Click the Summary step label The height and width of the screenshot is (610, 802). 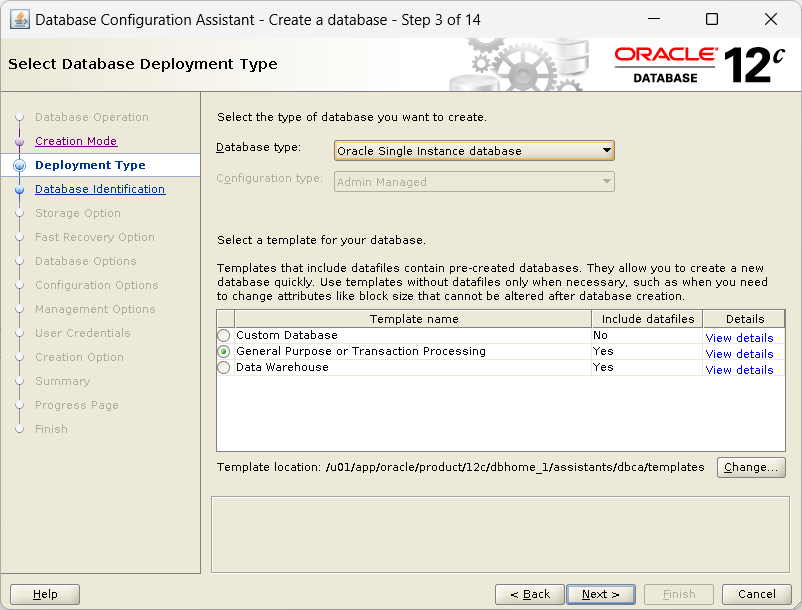(x=62, y=381)
